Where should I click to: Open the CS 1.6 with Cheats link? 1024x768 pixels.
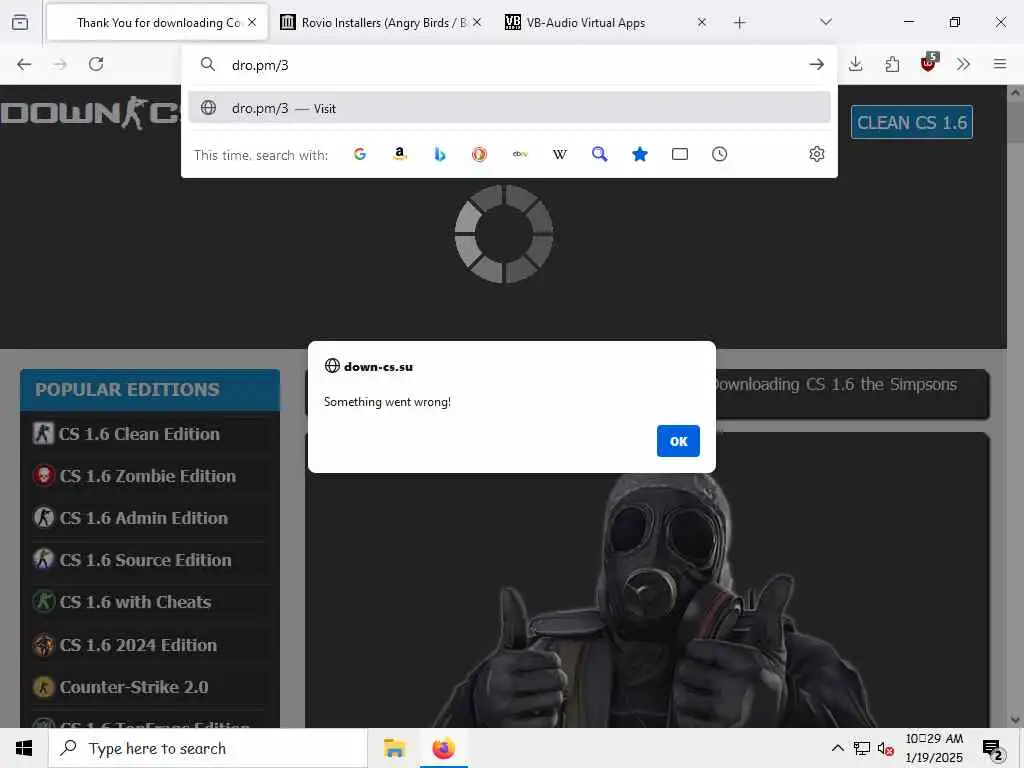coord(135,602)
